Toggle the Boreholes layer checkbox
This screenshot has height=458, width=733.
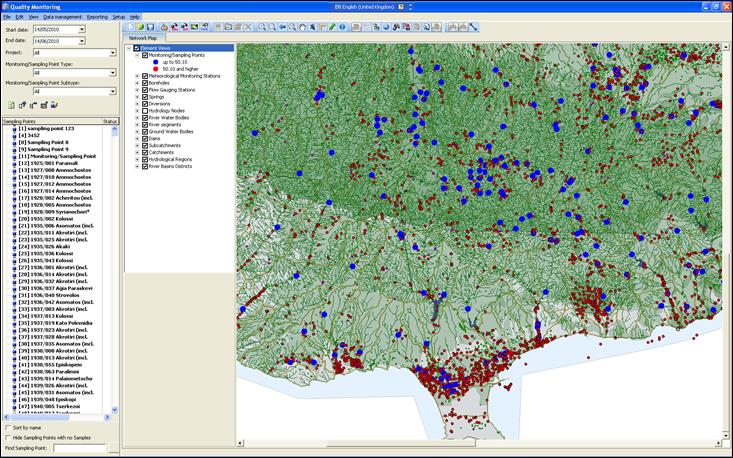146,83
